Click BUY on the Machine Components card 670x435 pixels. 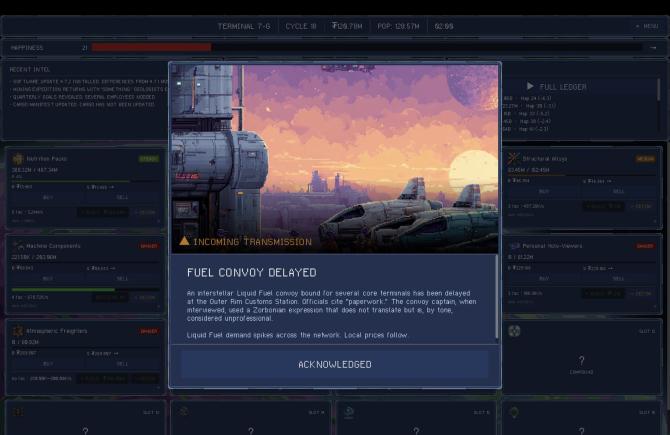pos(48,279)
